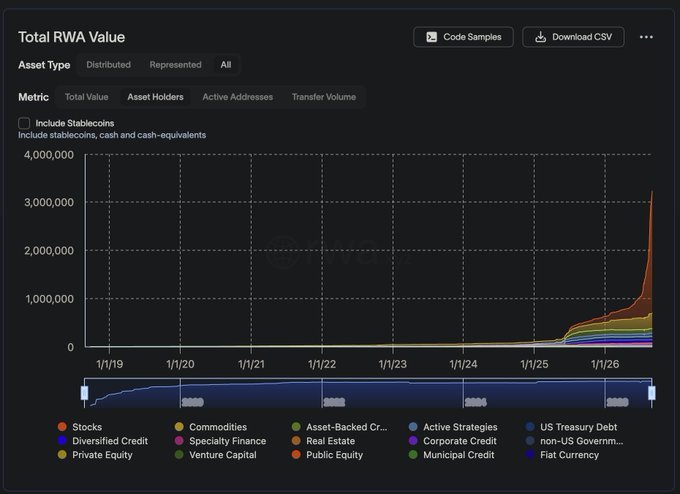This screenshot has height=494, width=680.
Task: Switch metric to Active Addresses
Action: (x=238, y=97)
